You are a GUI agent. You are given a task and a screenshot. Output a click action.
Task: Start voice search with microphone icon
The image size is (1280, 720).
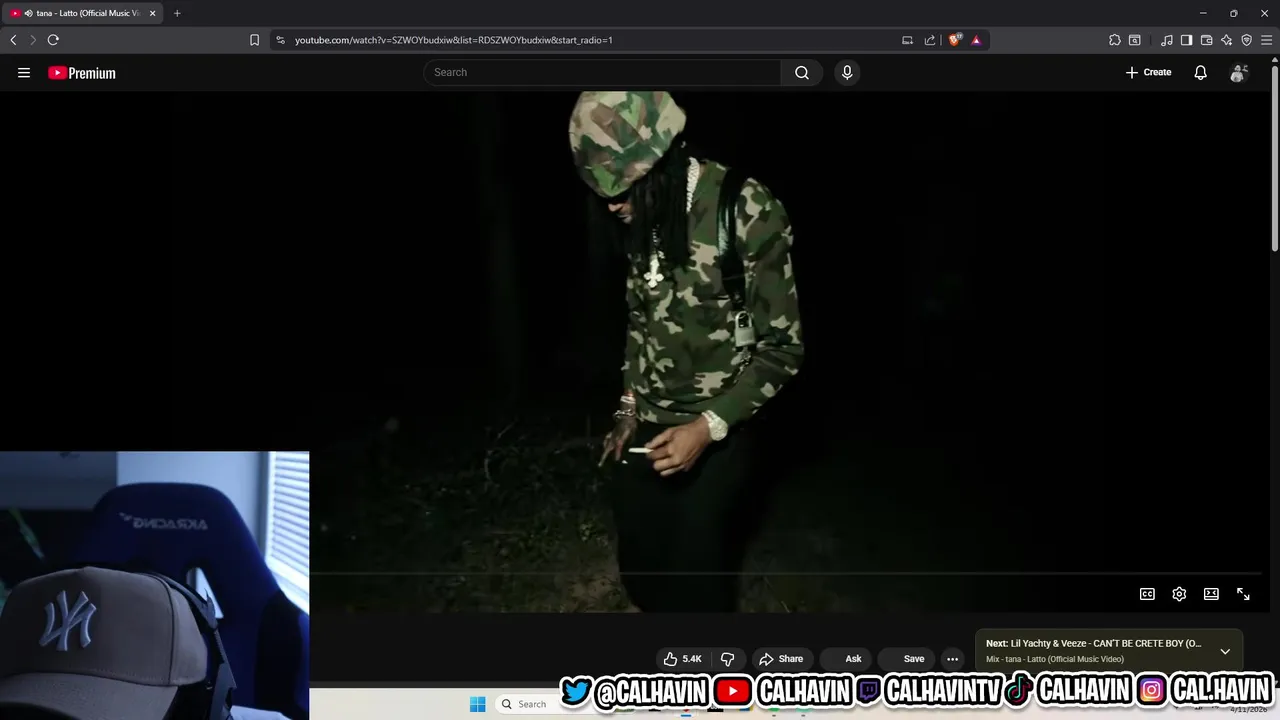(x=847, y=72)
